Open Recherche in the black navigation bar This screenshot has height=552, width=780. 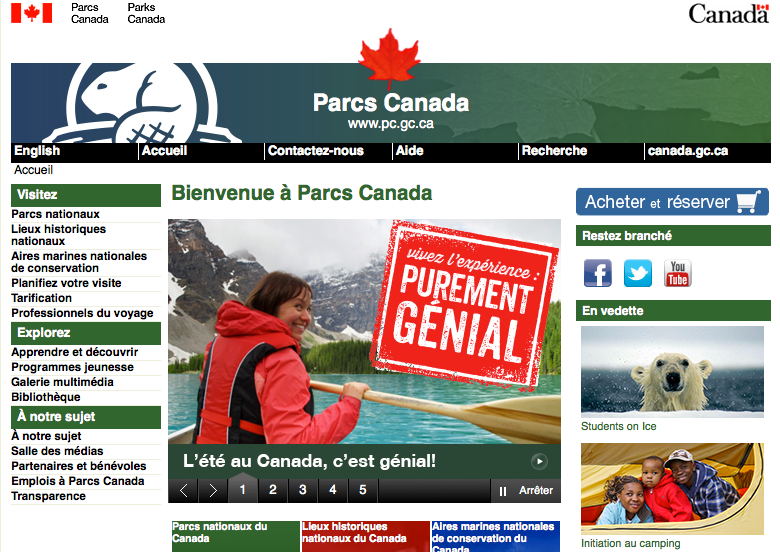(554, 151)
